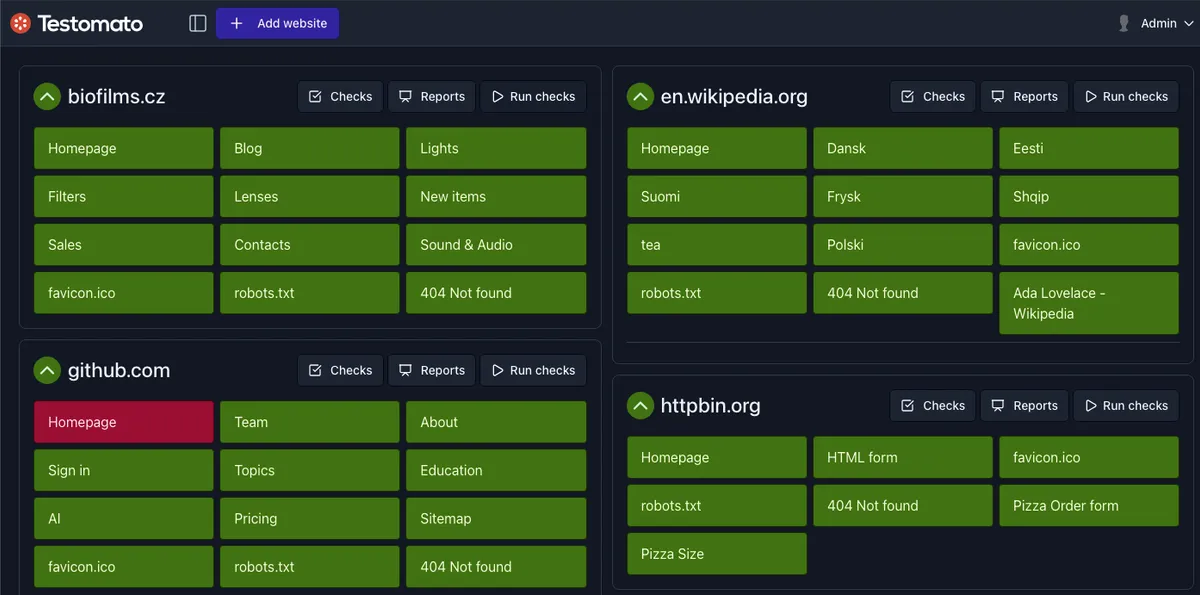Open the Education check tile
The height and width of the screenshot is (595, 1200).
click(x=496, y=471)
